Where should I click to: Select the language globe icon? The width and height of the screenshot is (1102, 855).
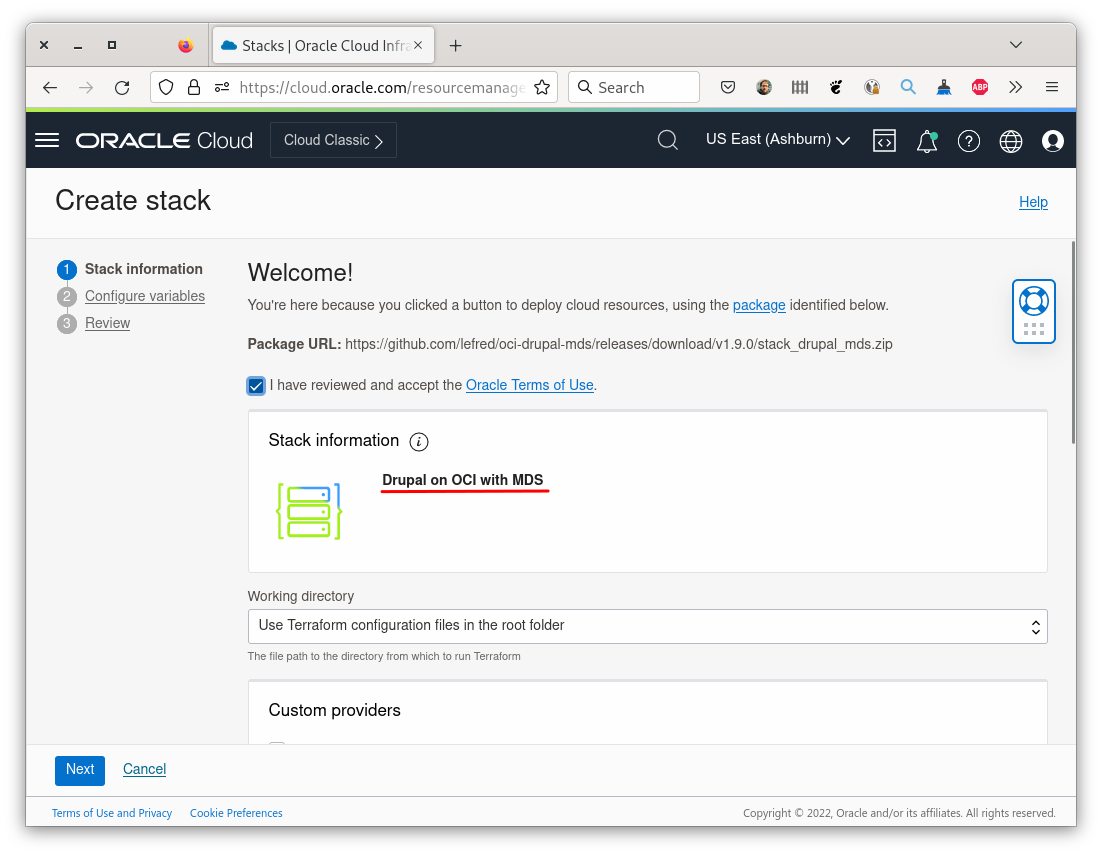1010,140
